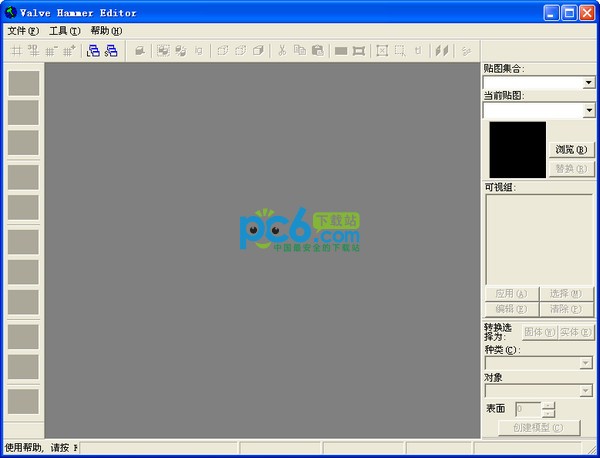Click the 固体(W) button
The width and height of the screenshot is (600, 458).
coord(540,332)
